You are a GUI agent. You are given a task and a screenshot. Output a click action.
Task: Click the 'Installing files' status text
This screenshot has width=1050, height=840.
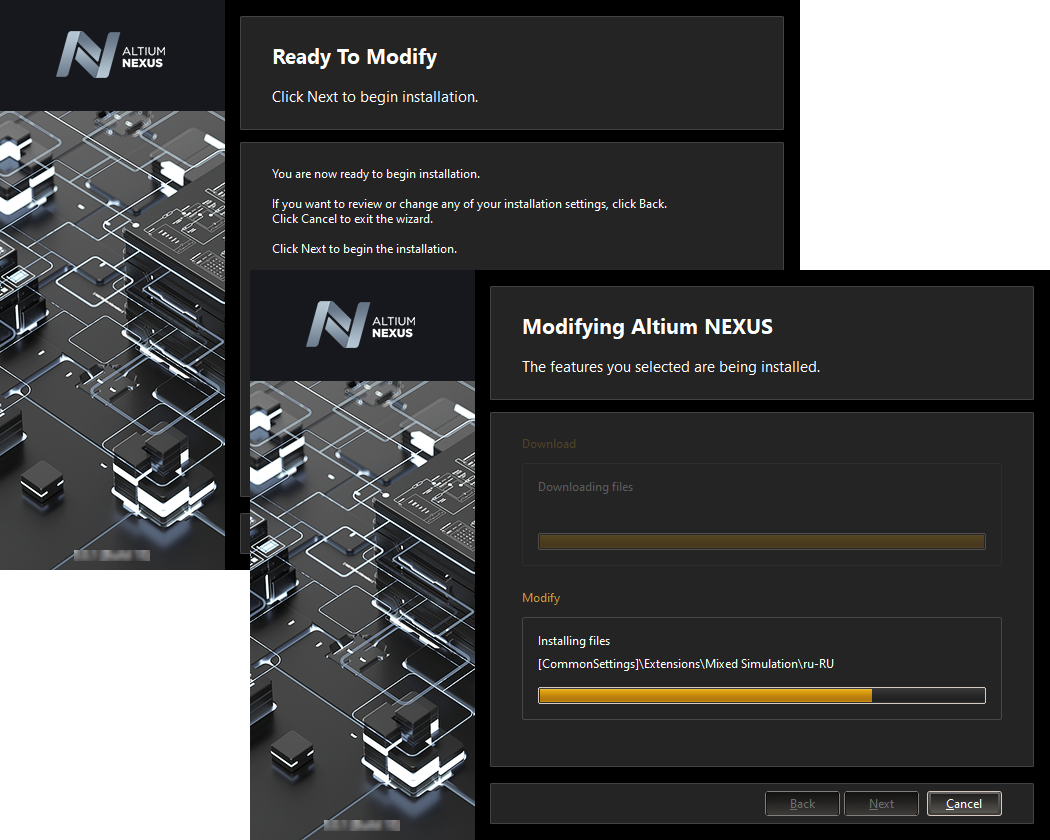573,641
